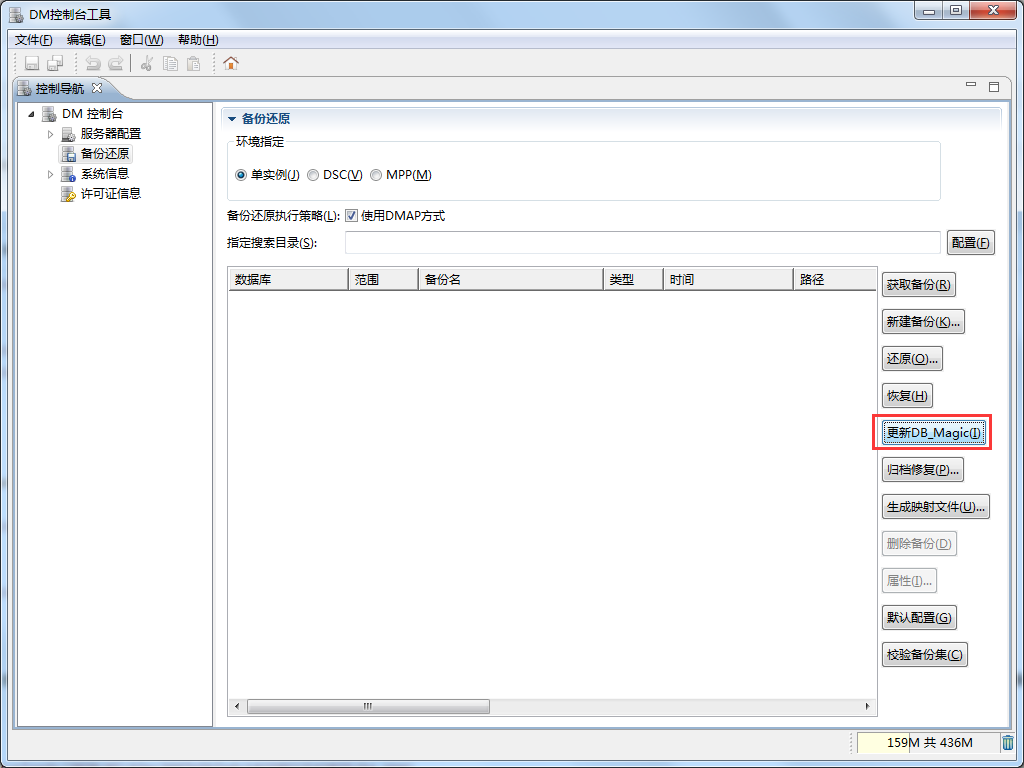Click the Undo toolbar icon
The height and width of the screenshot is (768, 1024).
[93, 63]
